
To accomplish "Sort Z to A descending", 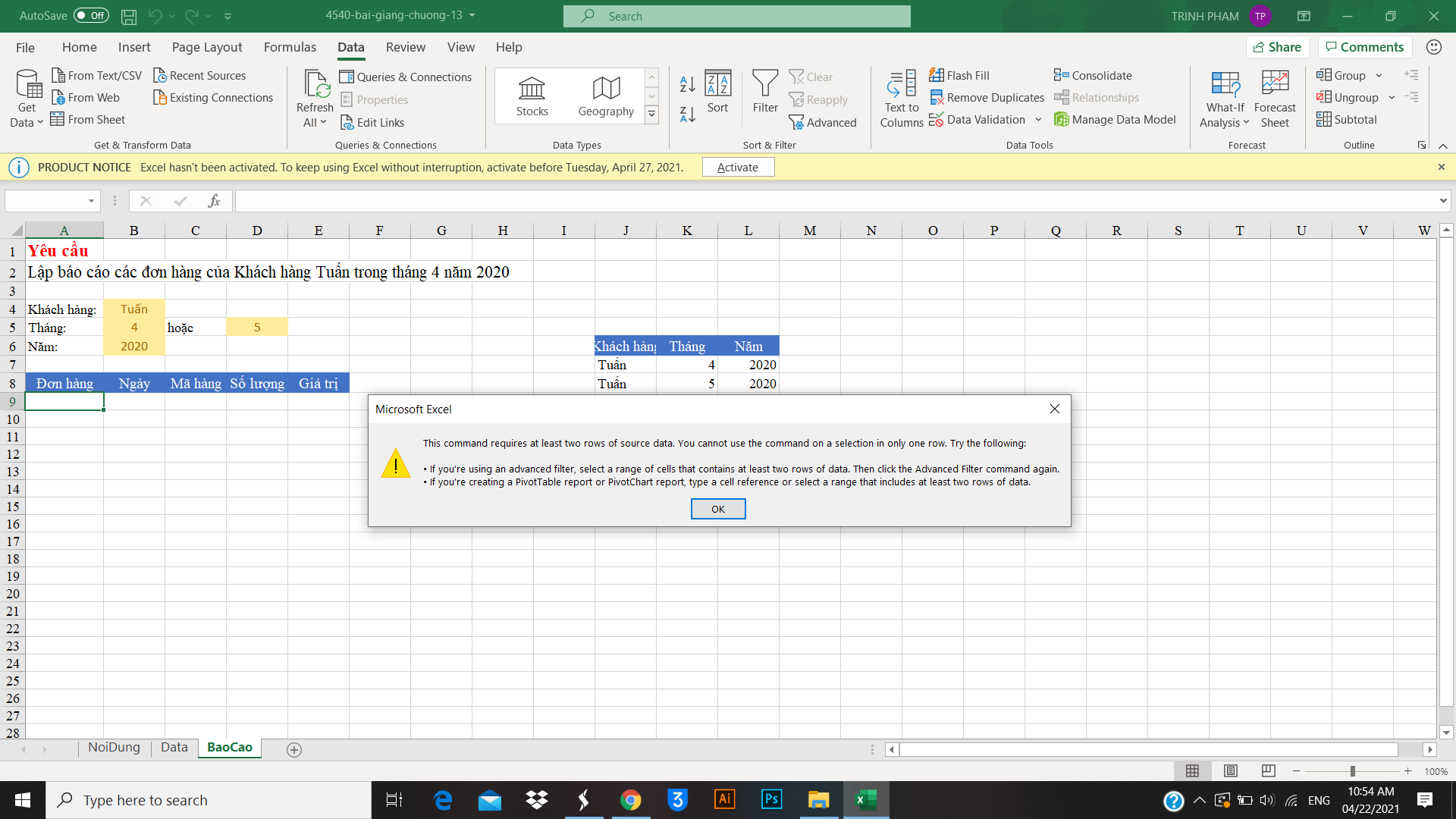I will 687,115.
